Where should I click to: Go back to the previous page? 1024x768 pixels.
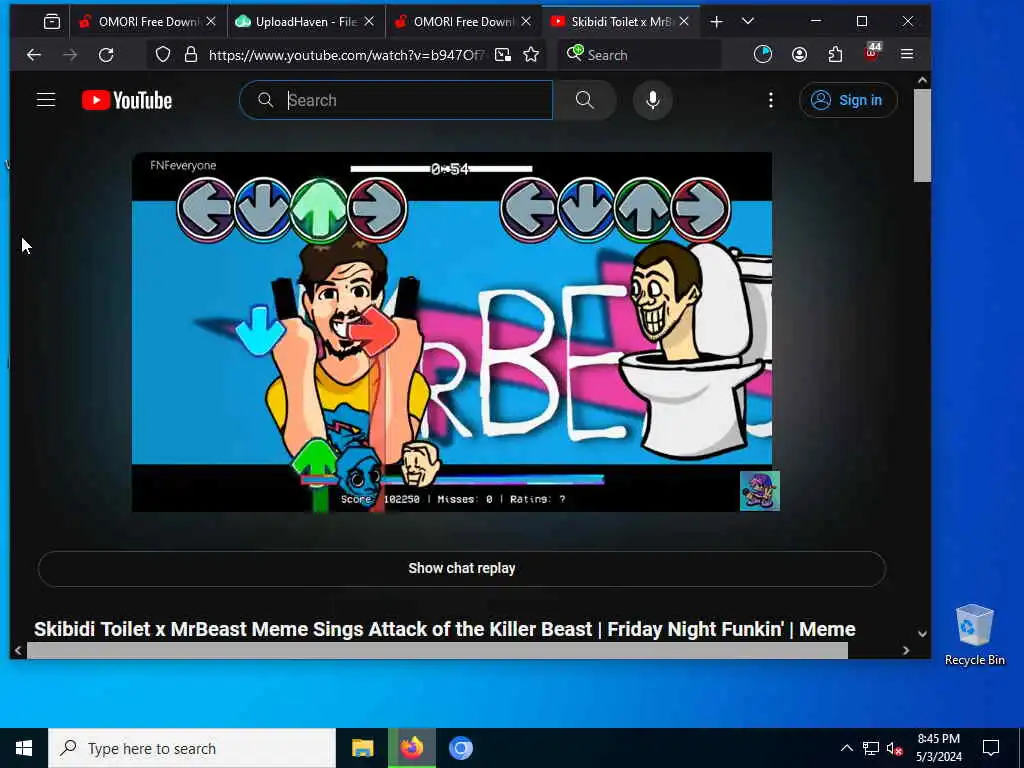tap(34, 55)
